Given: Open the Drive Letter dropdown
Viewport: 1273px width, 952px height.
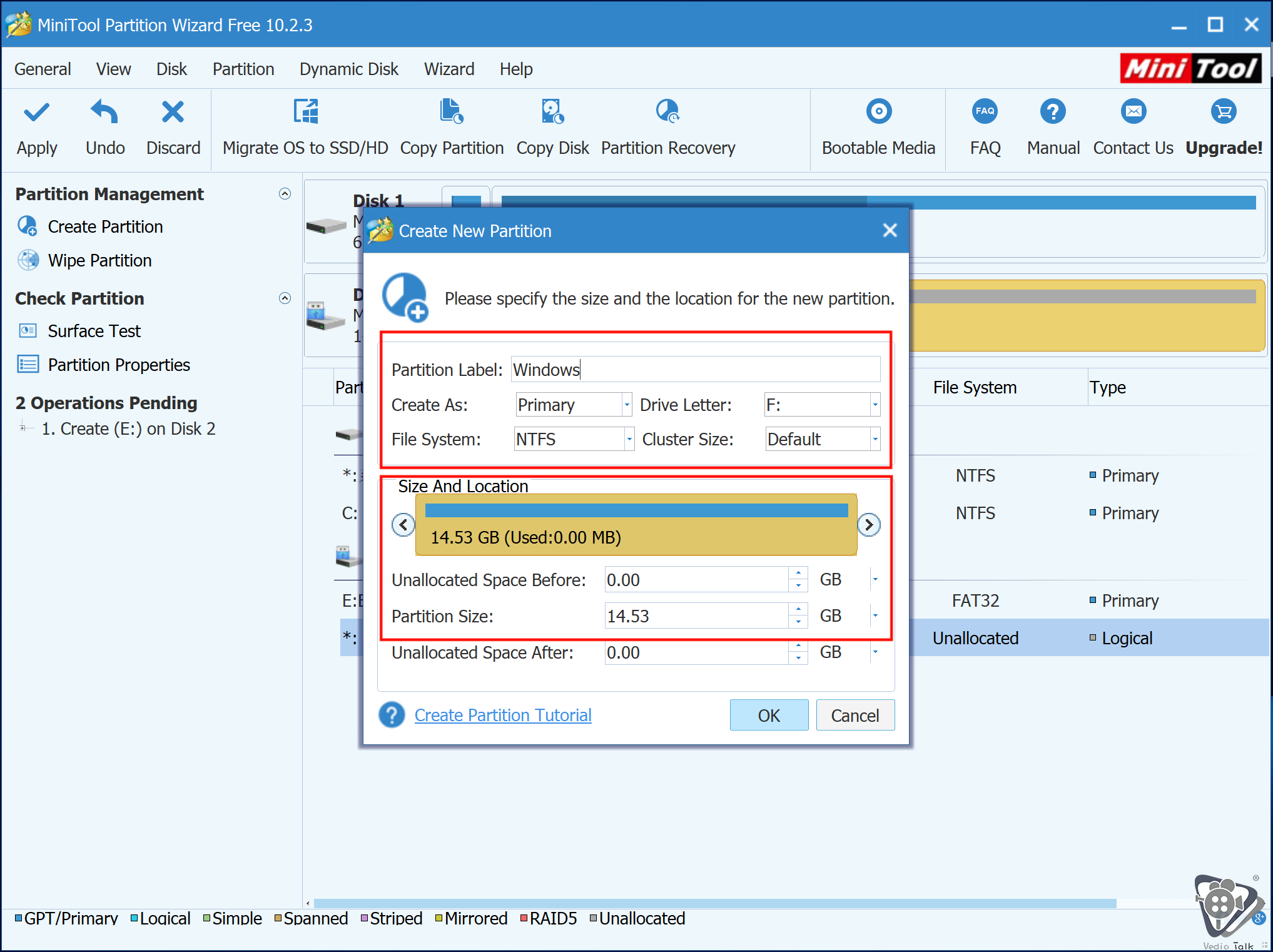Looking at the screenshot, I should click(875, 405).
